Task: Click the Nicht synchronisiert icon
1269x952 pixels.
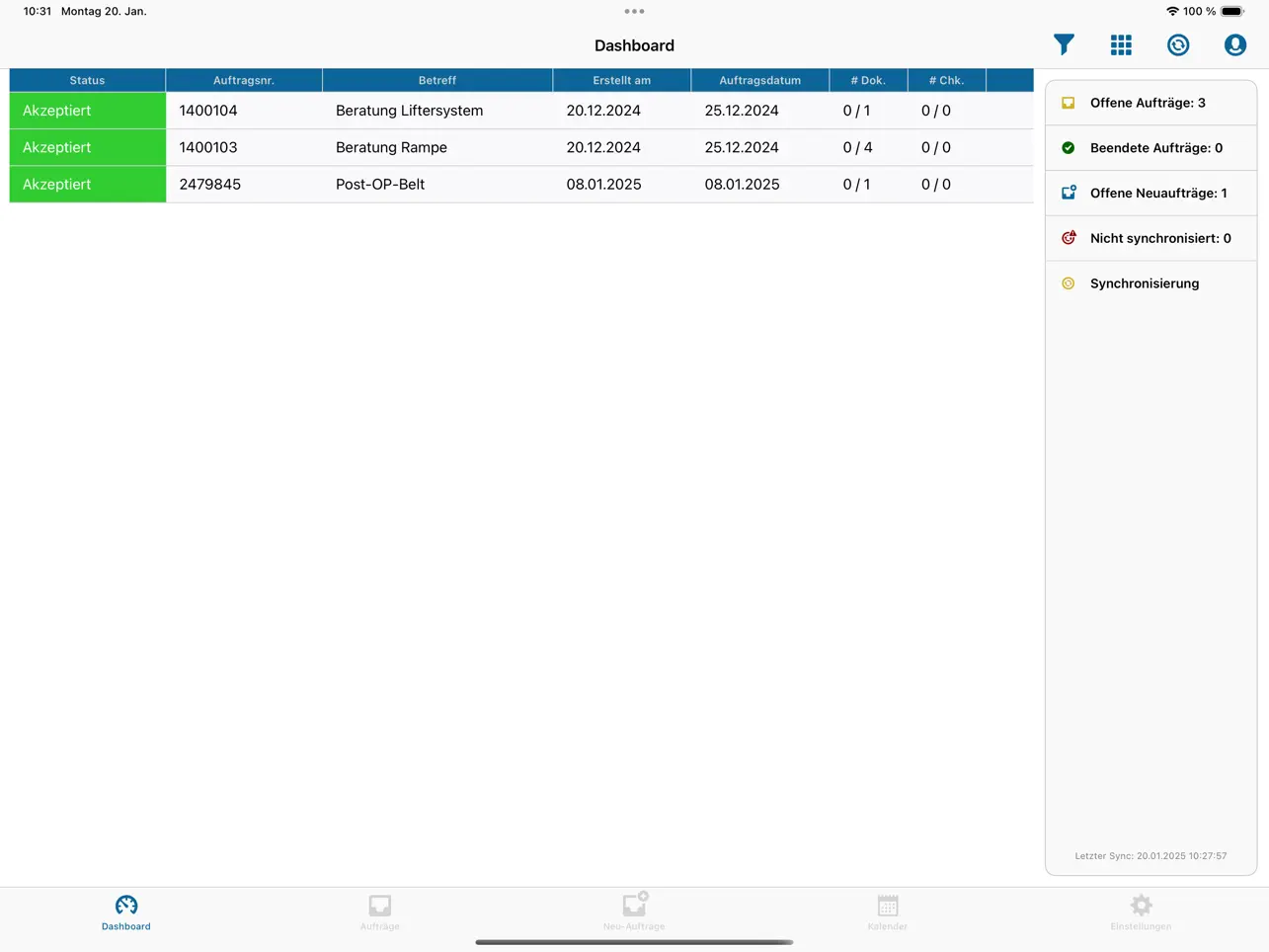Action: 1069,238
